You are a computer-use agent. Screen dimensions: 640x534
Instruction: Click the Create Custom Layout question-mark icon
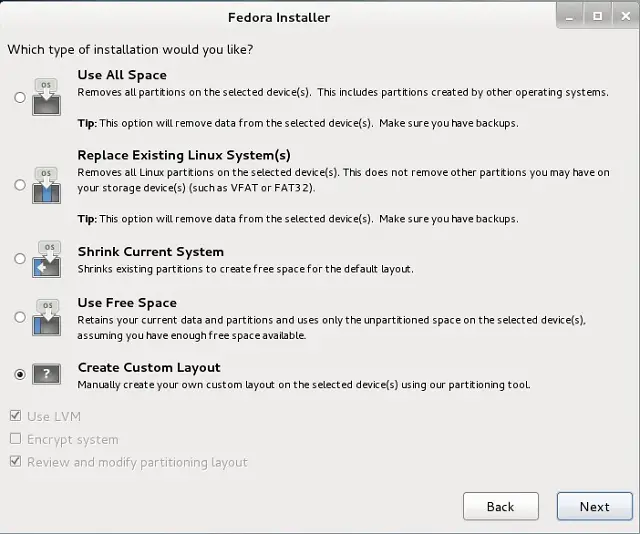[x=47, y=374]
